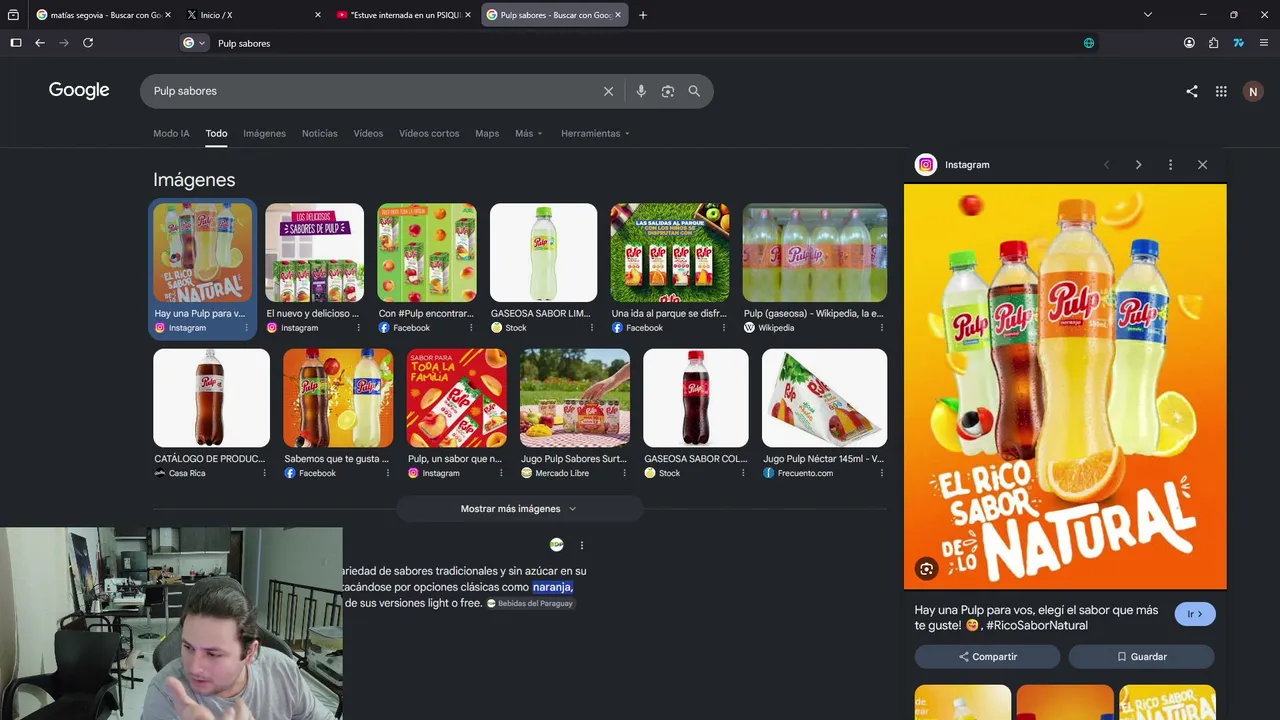1280x720 pixels.
Task: Open the translate icon in address bar
Action: (1089, 43)
